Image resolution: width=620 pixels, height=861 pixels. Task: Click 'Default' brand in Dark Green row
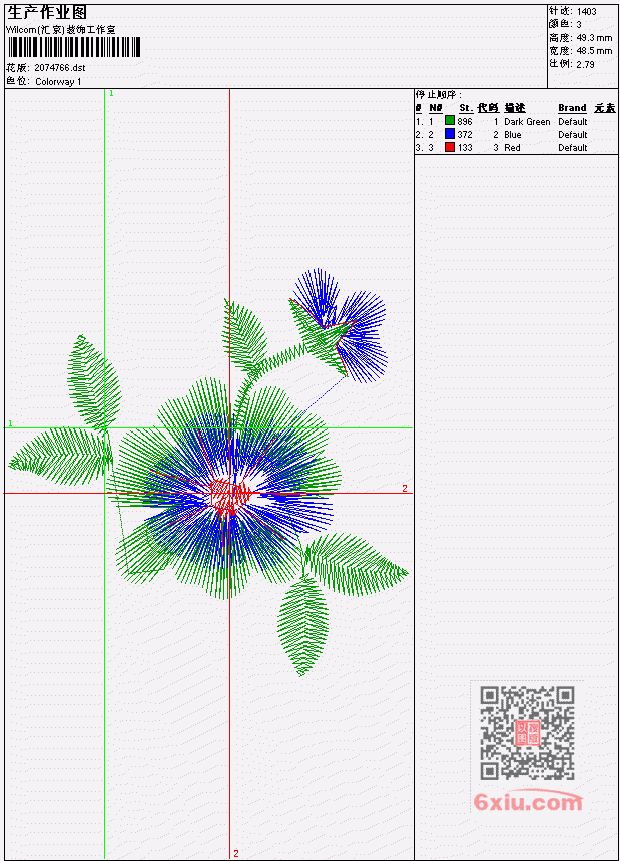[x=572, y=121]
